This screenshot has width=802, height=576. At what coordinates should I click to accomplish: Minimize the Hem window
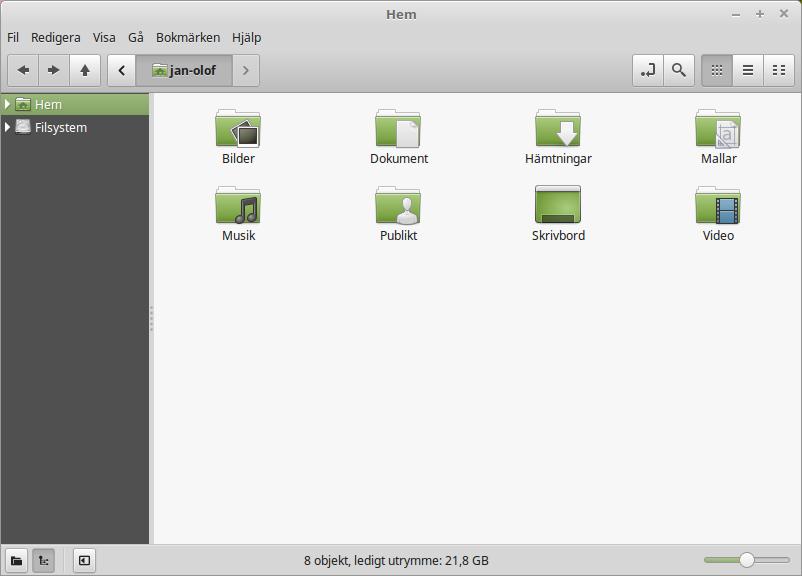(x=736, y=14)
